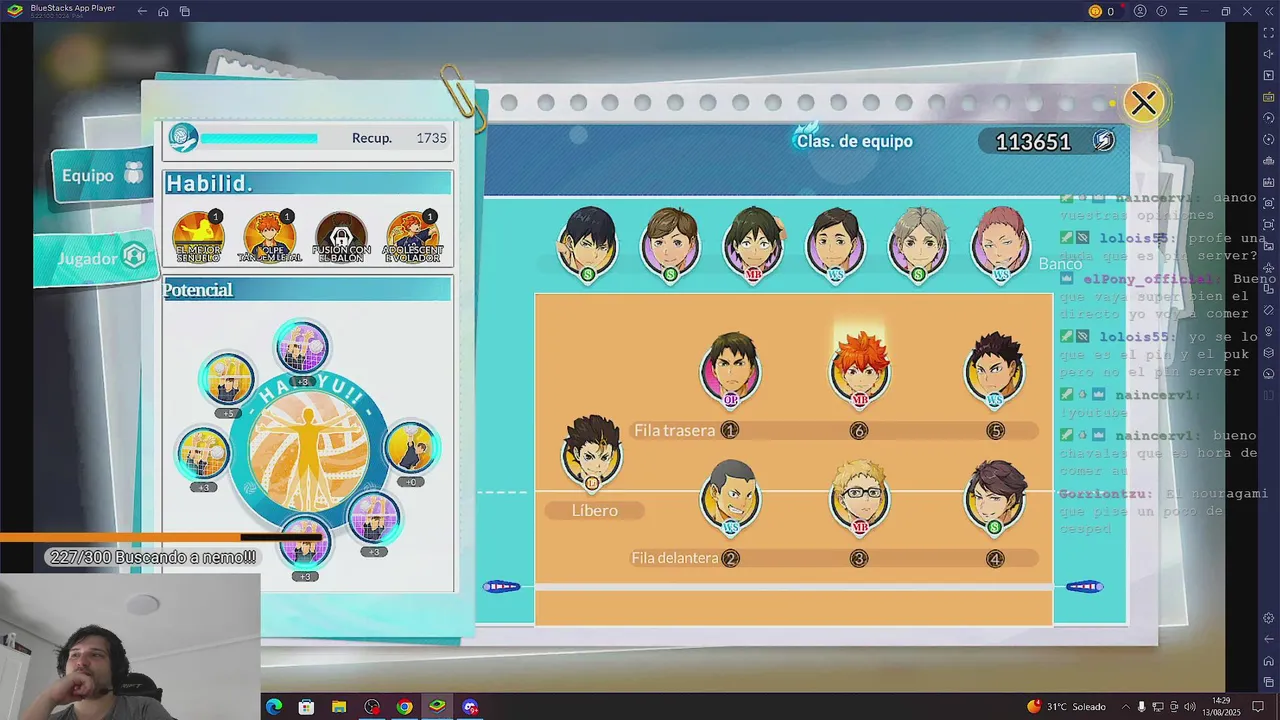This screenshot has width=1280, height=720.
Task: Click the recovery ball icon
Action: 183,138
